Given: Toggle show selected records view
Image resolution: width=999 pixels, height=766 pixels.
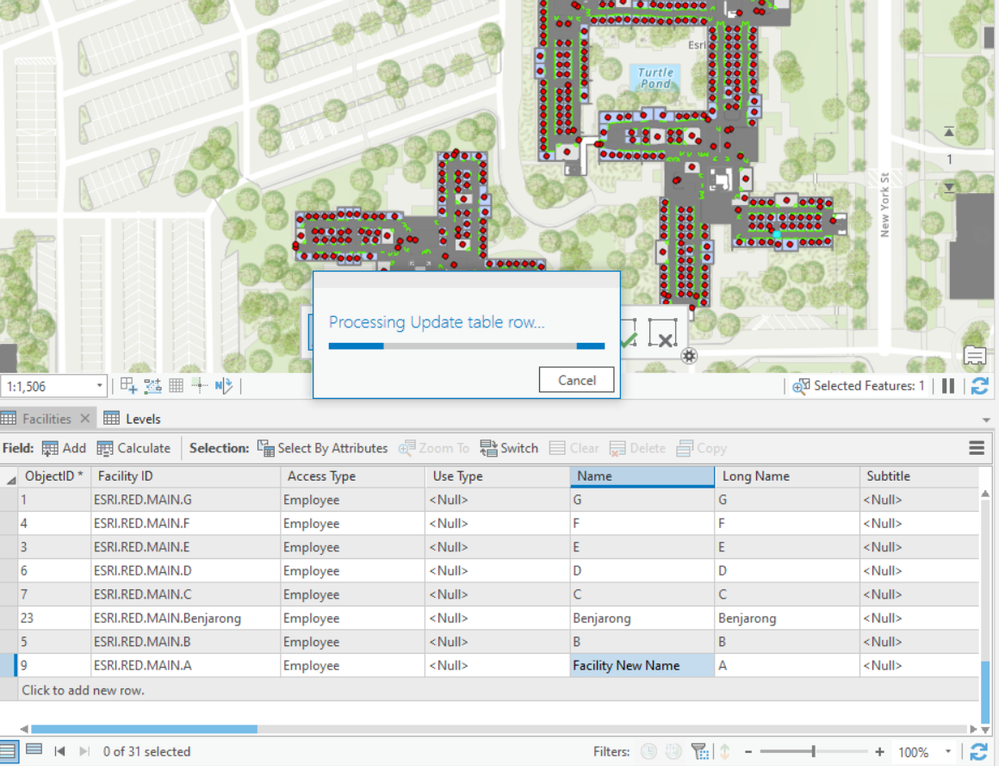Looking at the screenshot, I should [x=33, y=751].
